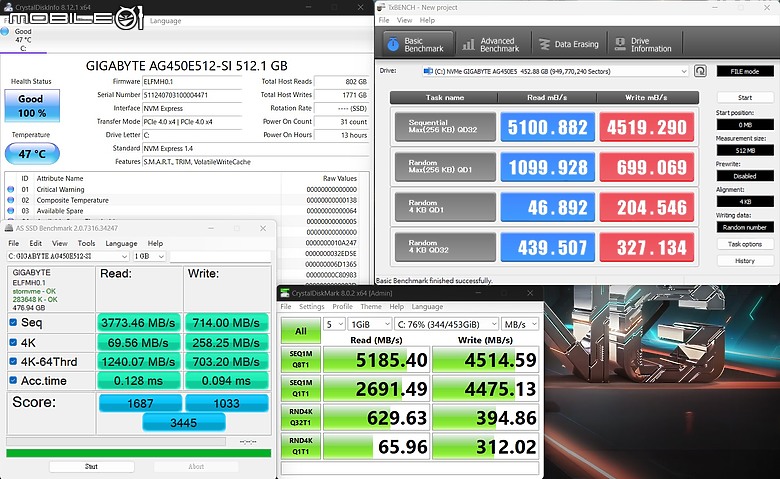This screenshot has height=479, width=780.
Task: Click the Start position 0 MB field
Action: pos(745,125)
